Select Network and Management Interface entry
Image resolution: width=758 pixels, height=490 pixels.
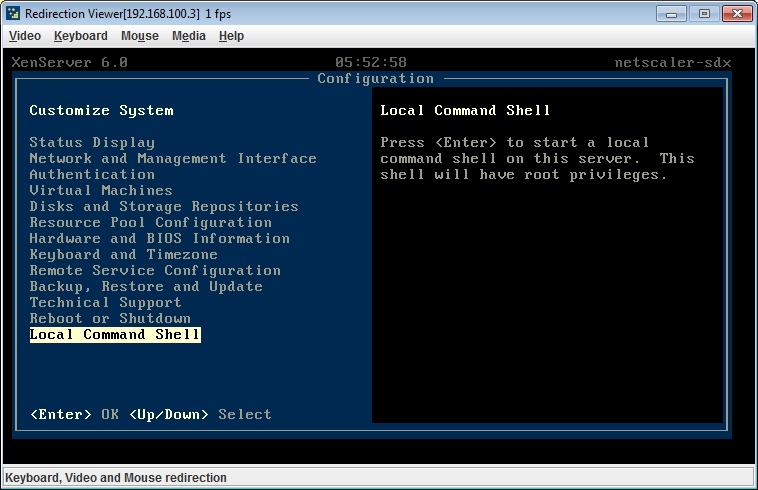coord(173,159)
